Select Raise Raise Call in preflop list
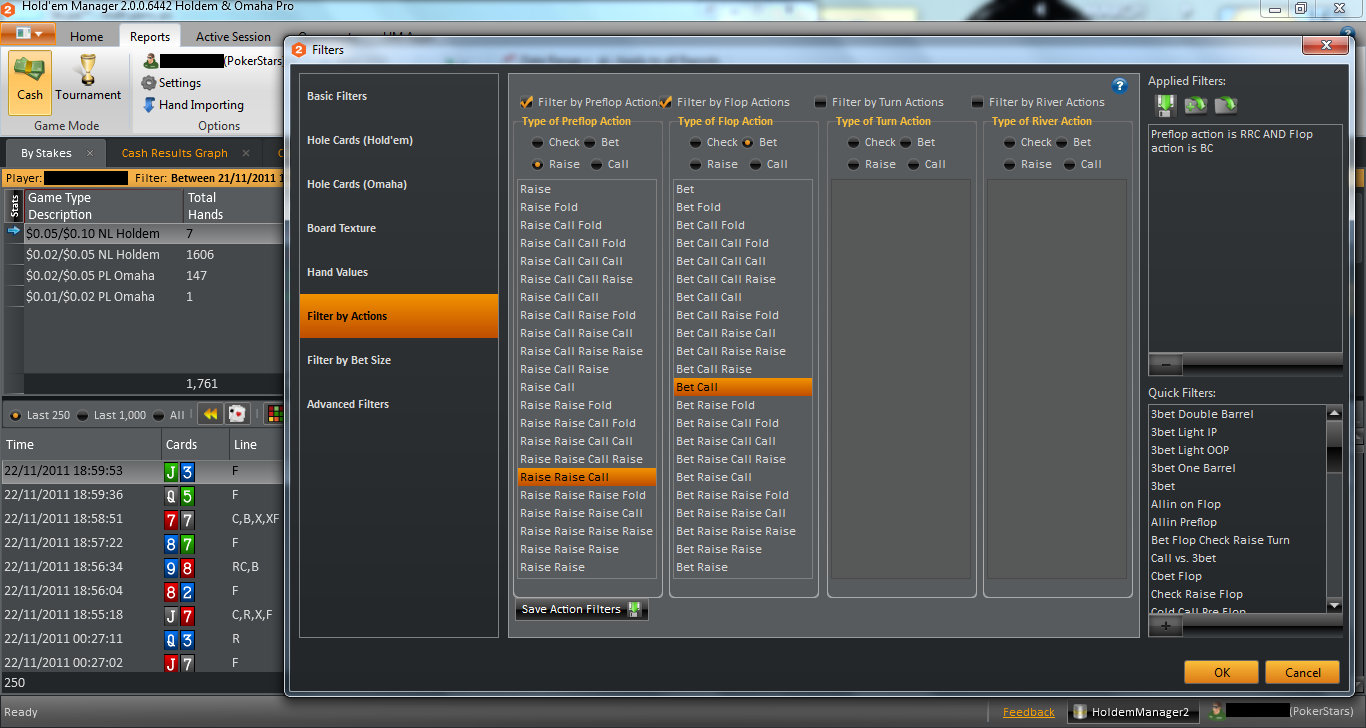 click(x=587, y=477)
